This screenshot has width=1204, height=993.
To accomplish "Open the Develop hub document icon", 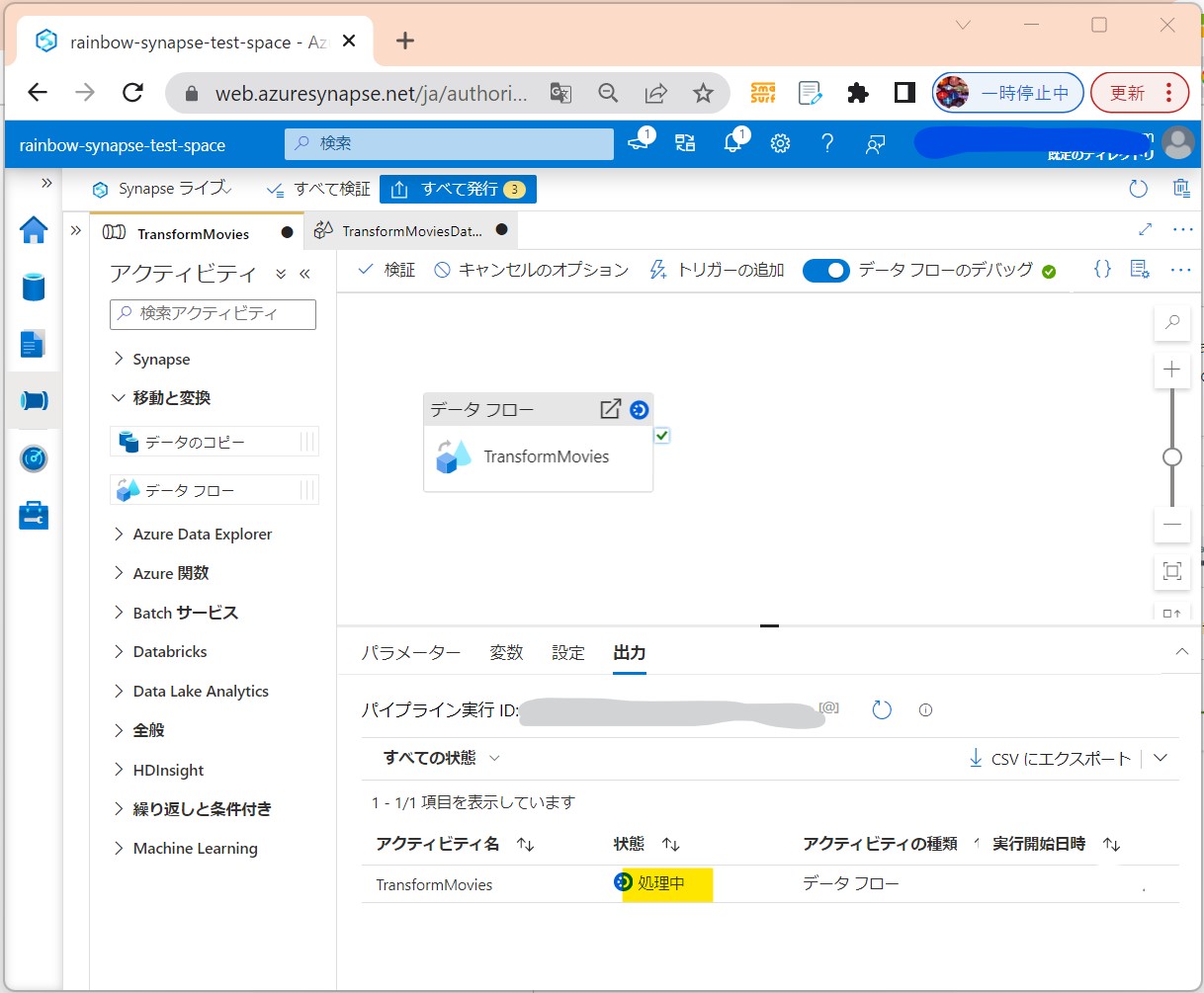I will (x=33, y=344).
